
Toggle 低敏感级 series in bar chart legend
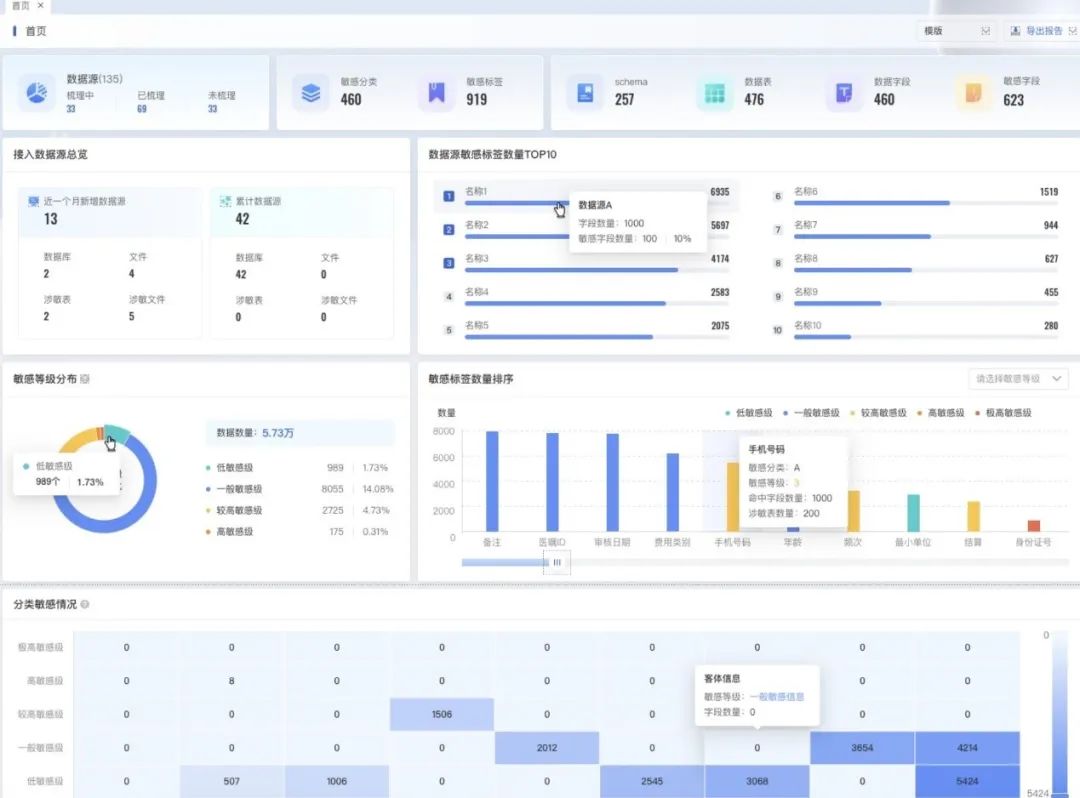coord(749,412)
